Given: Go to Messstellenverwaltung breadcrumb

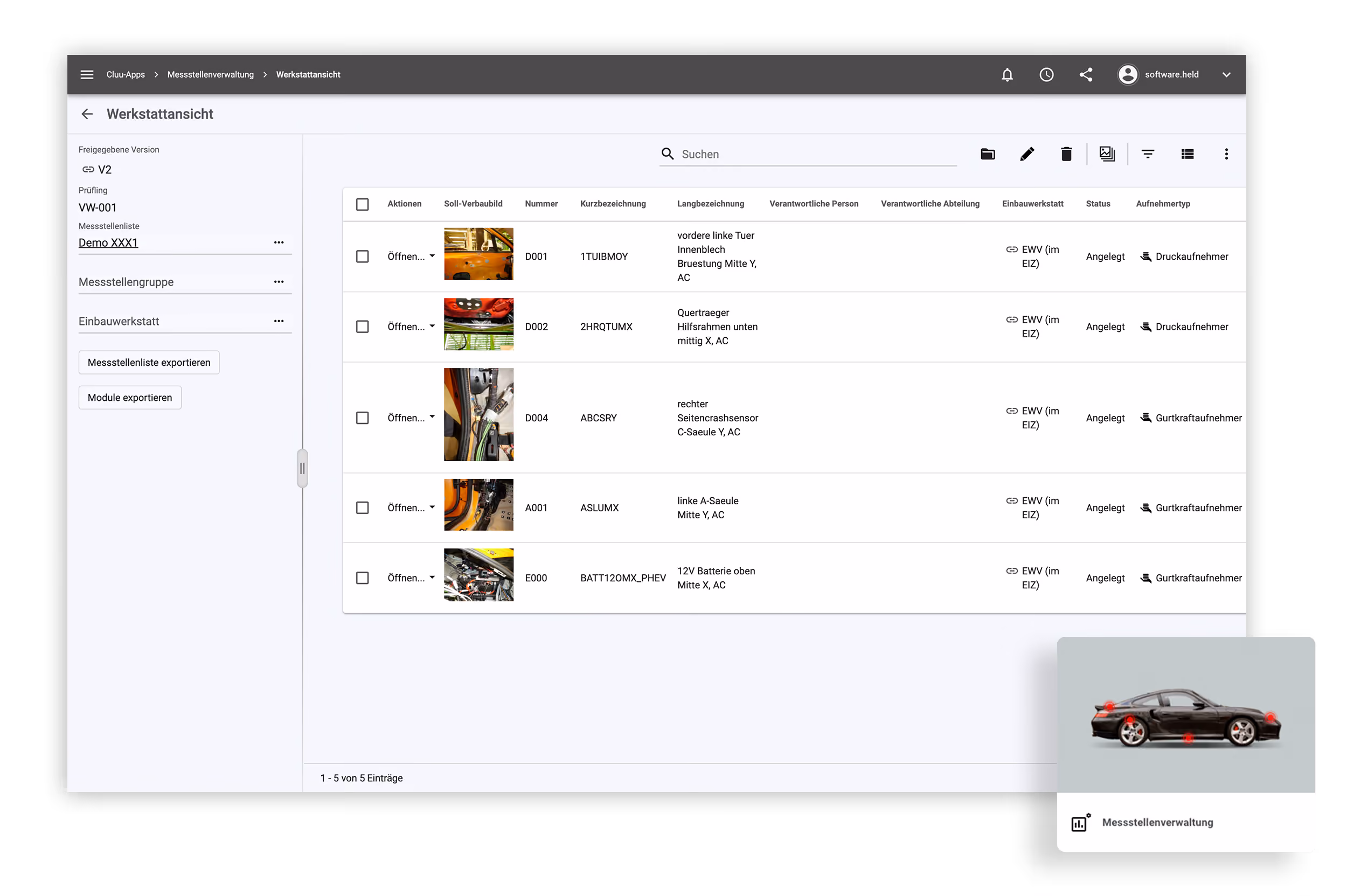Looking at the screenshot, I should (x=210, y=74).
